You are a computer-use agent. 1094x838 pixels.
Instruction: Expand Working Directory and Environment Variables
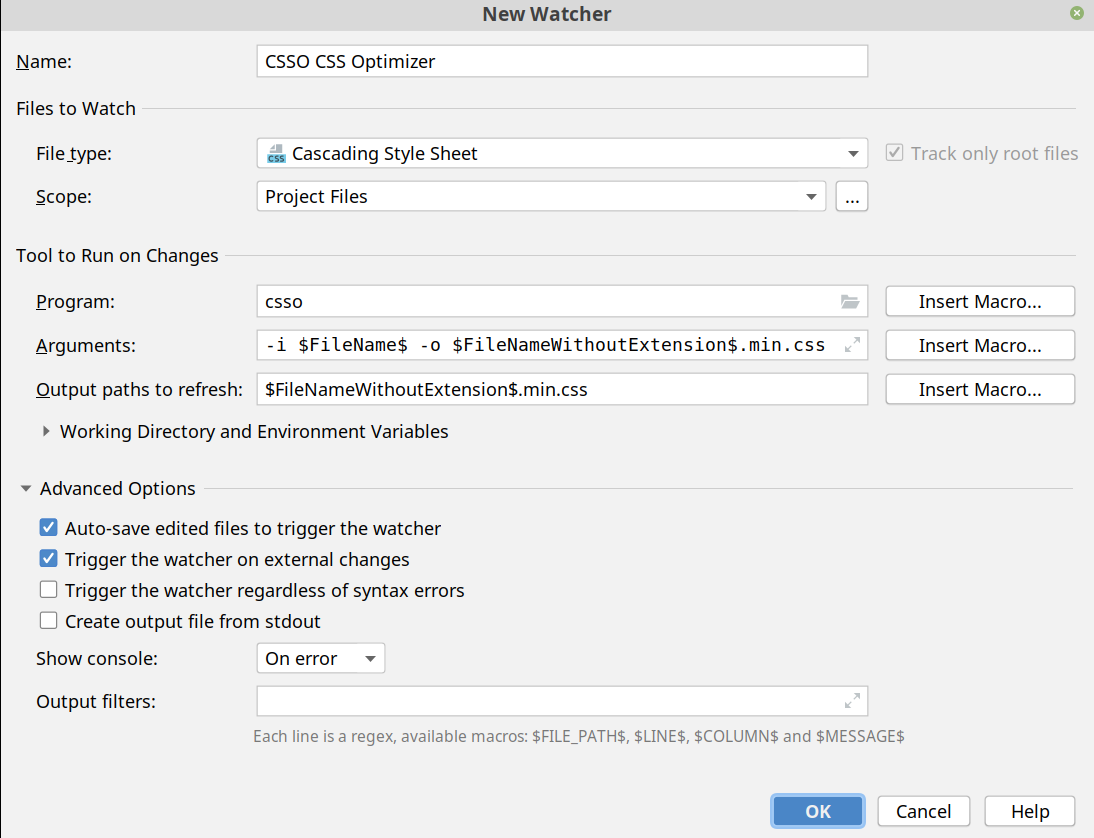46,432
